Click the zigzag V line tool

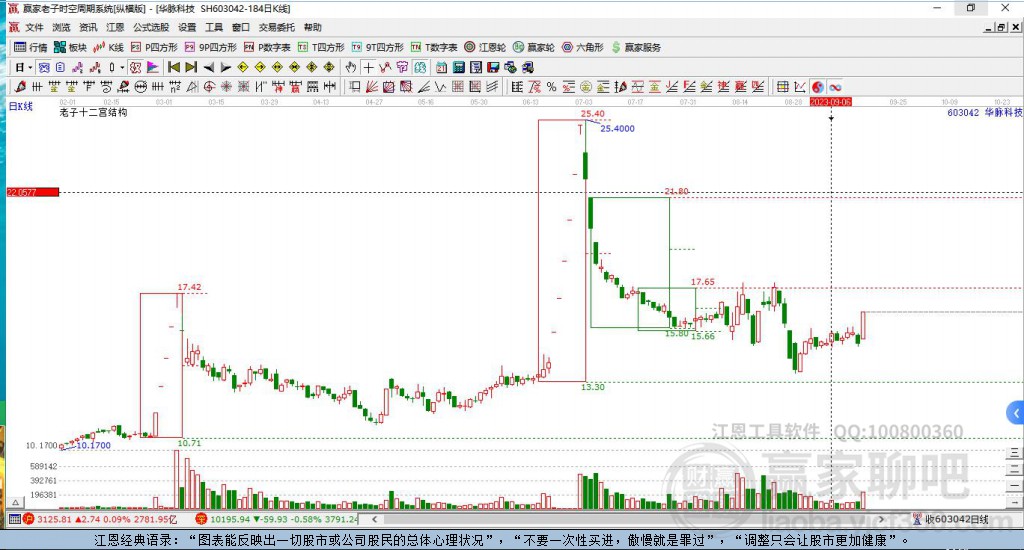point(441,86)
